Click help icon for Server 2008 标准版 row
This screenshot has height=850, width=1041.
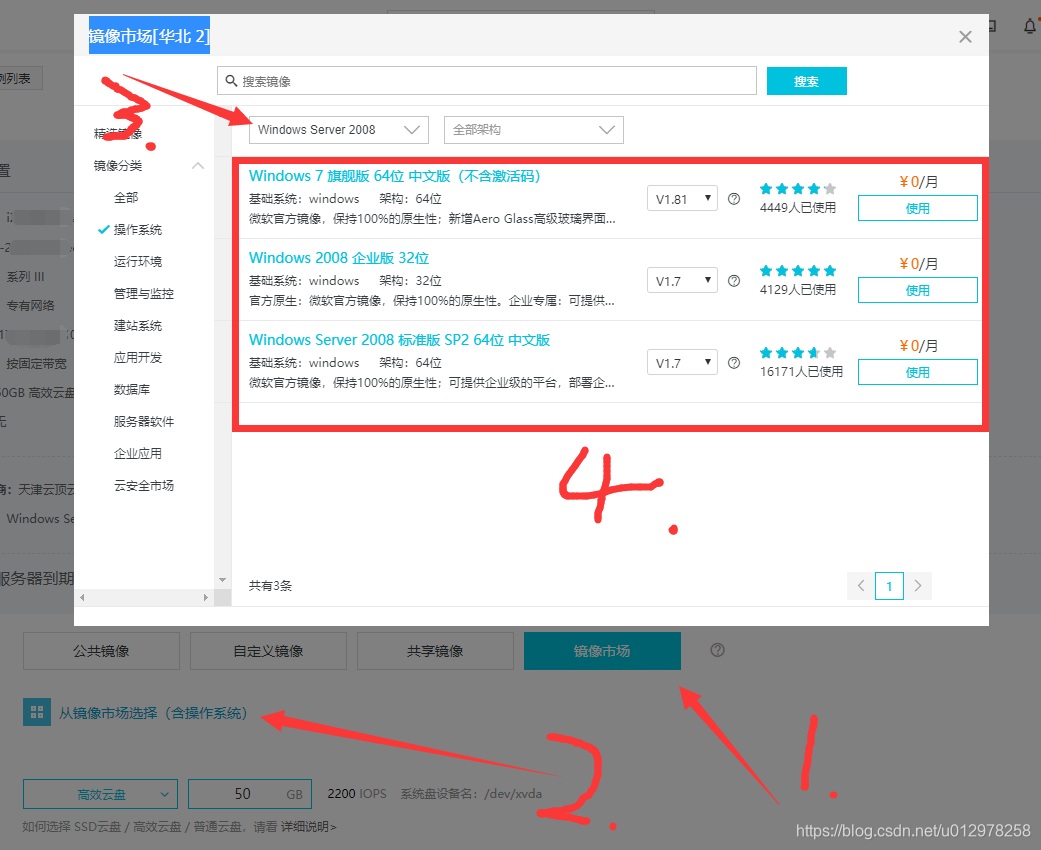[x=734, y=363]
